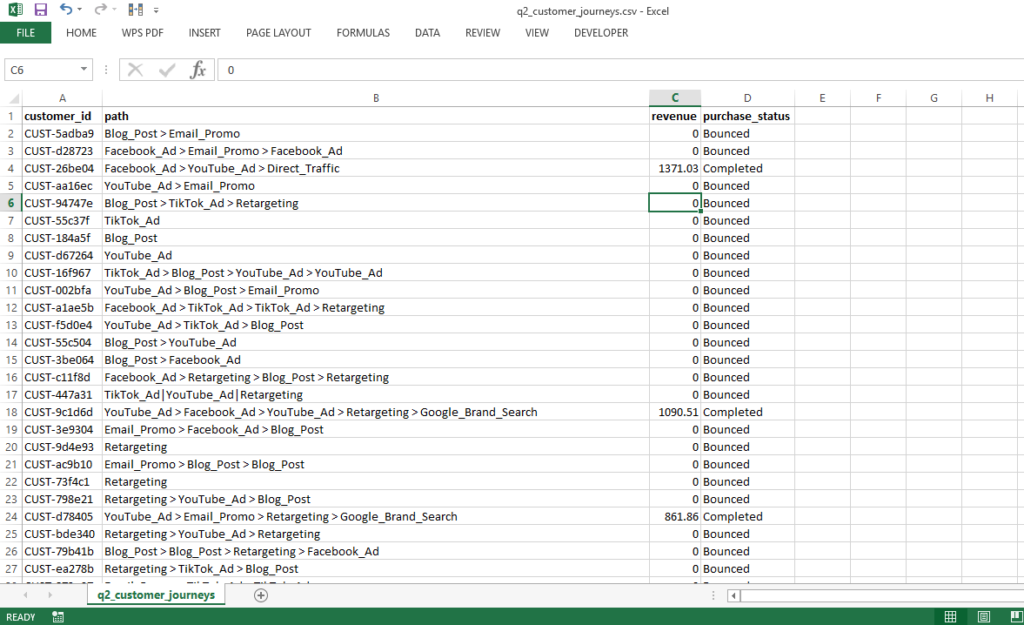The height and width of the screenshot is (625, 1024).
Task: Select column D header
Action: click(x=747, y=98)
